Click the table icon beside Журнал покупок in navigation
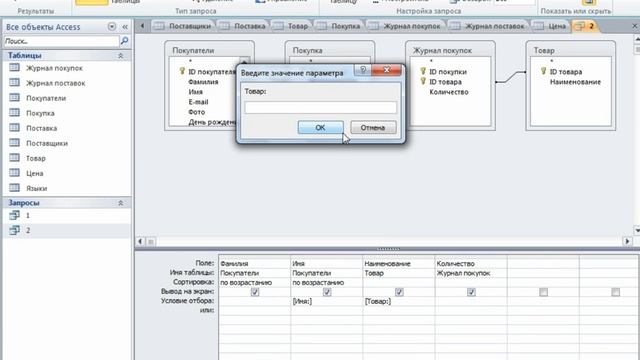 14,68
